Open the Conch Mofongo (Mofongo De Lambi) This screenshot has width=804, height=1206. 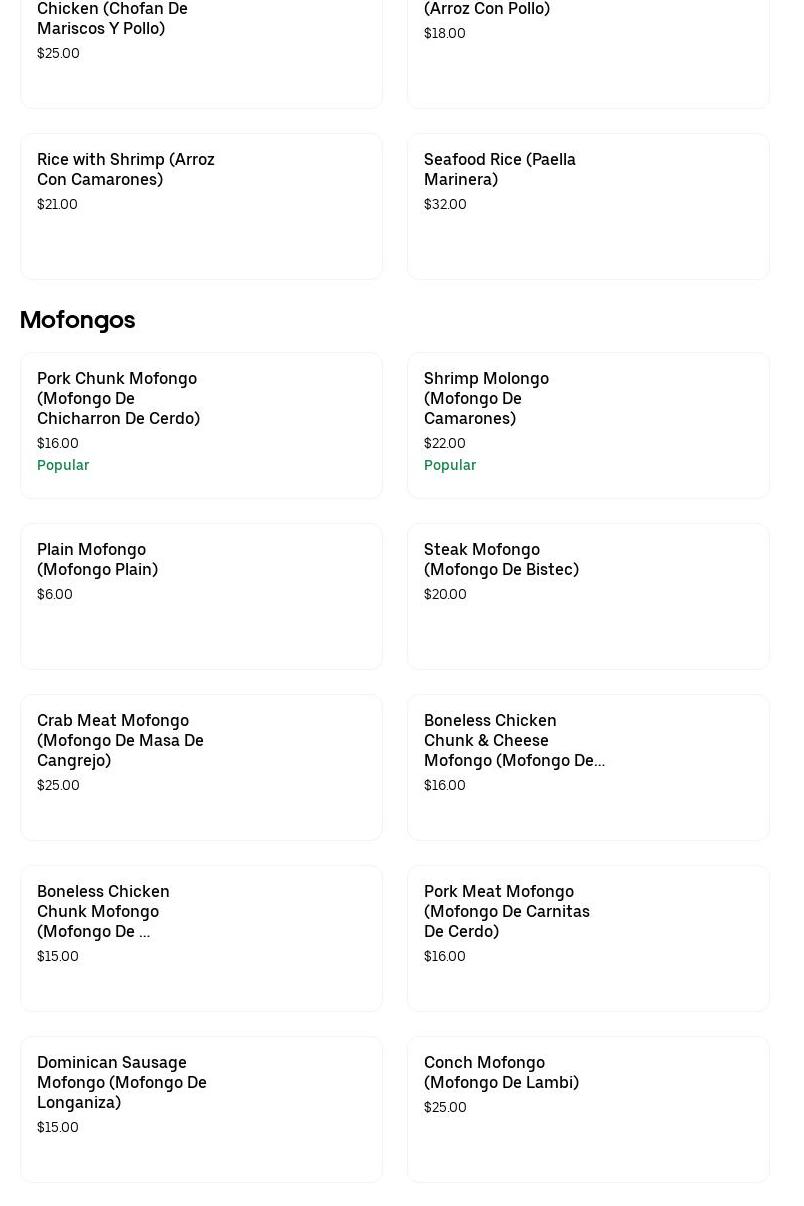click(588, 1108)
